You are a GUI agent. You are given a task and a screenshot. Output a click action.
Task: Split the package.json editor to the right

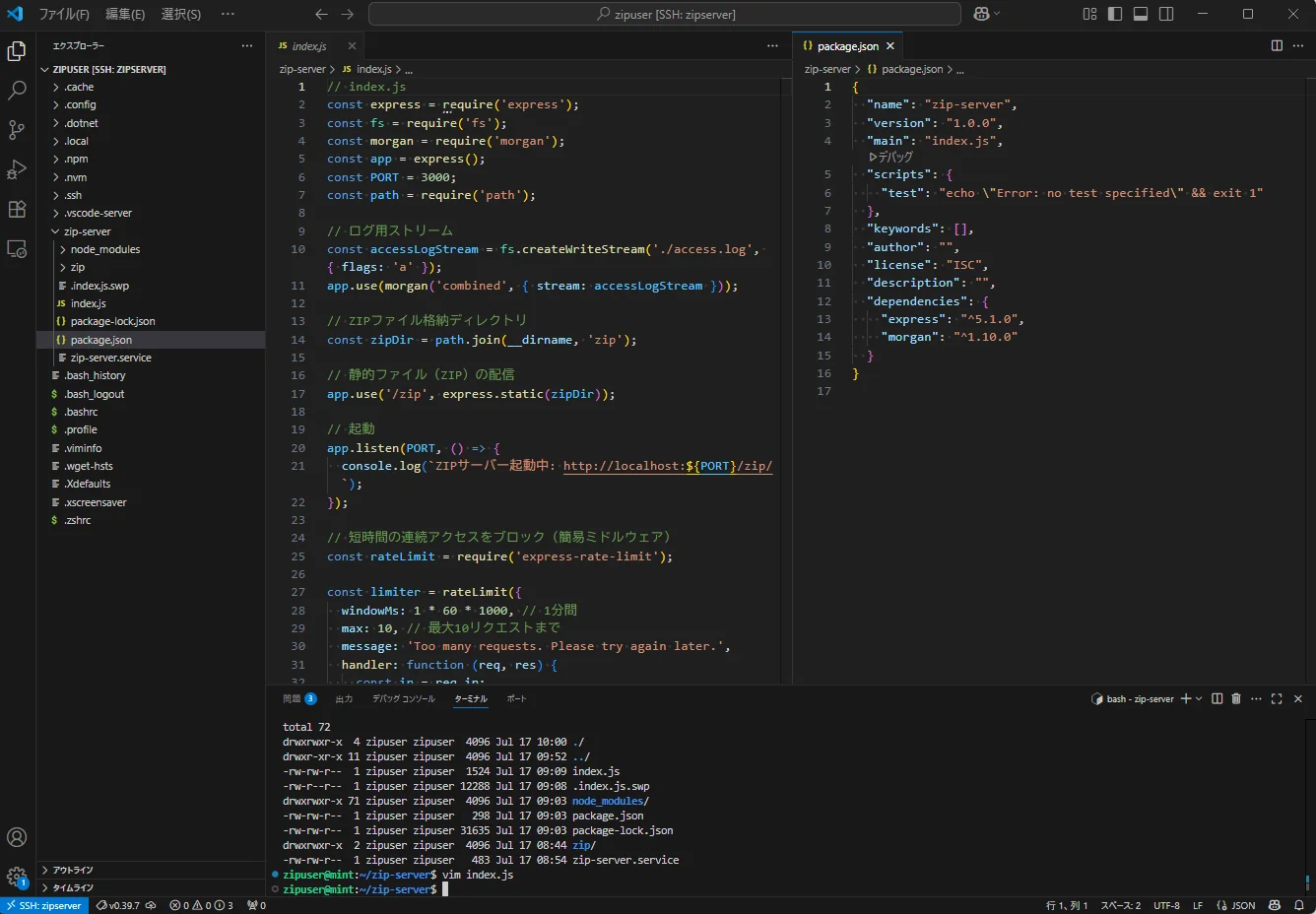1277,45
